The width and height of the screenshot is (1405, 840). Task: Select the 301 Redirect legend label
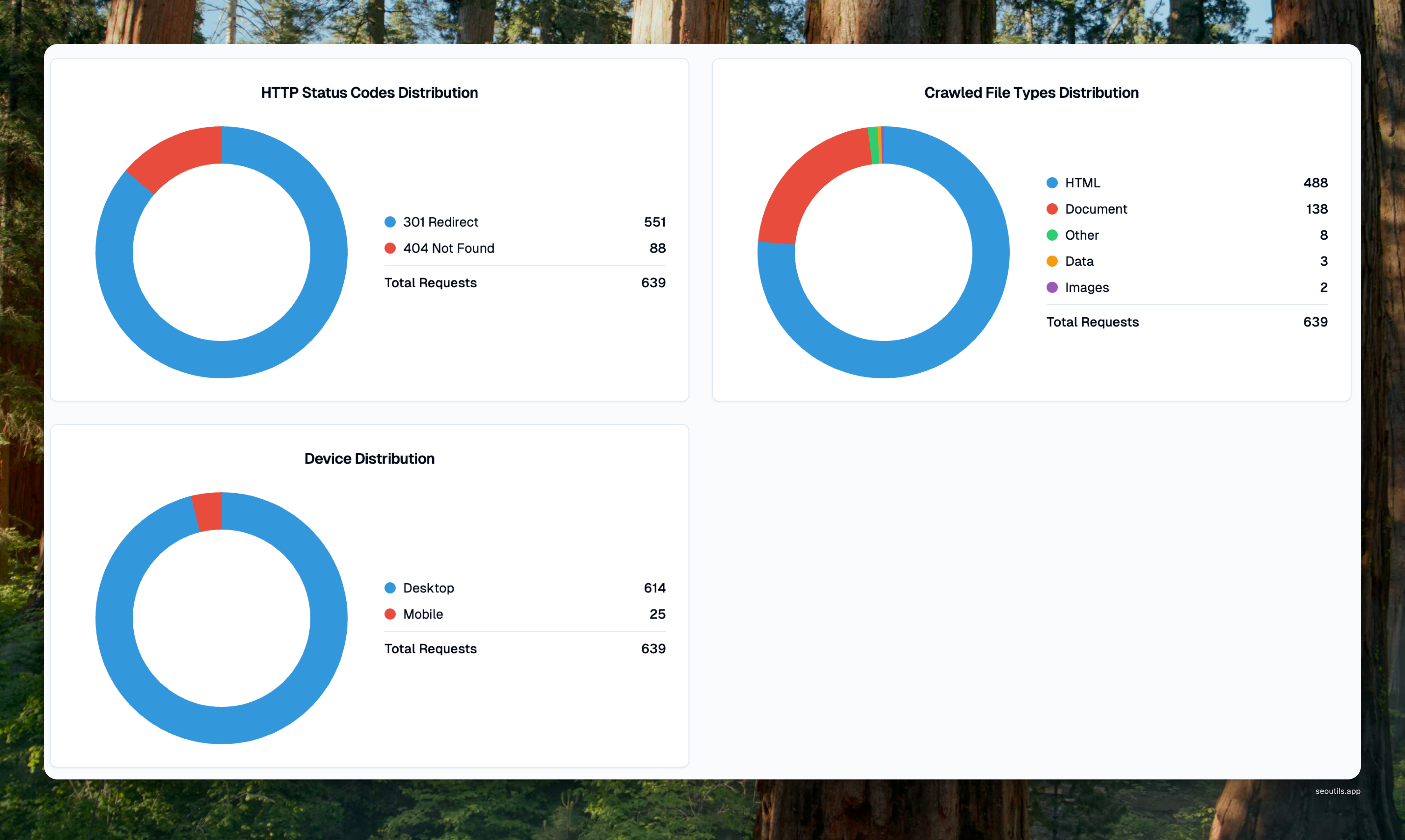(x=440, y=222)
